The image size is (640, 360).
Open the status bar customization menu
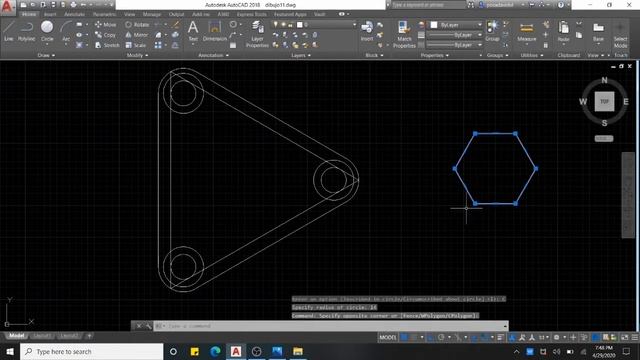point(635,337)
